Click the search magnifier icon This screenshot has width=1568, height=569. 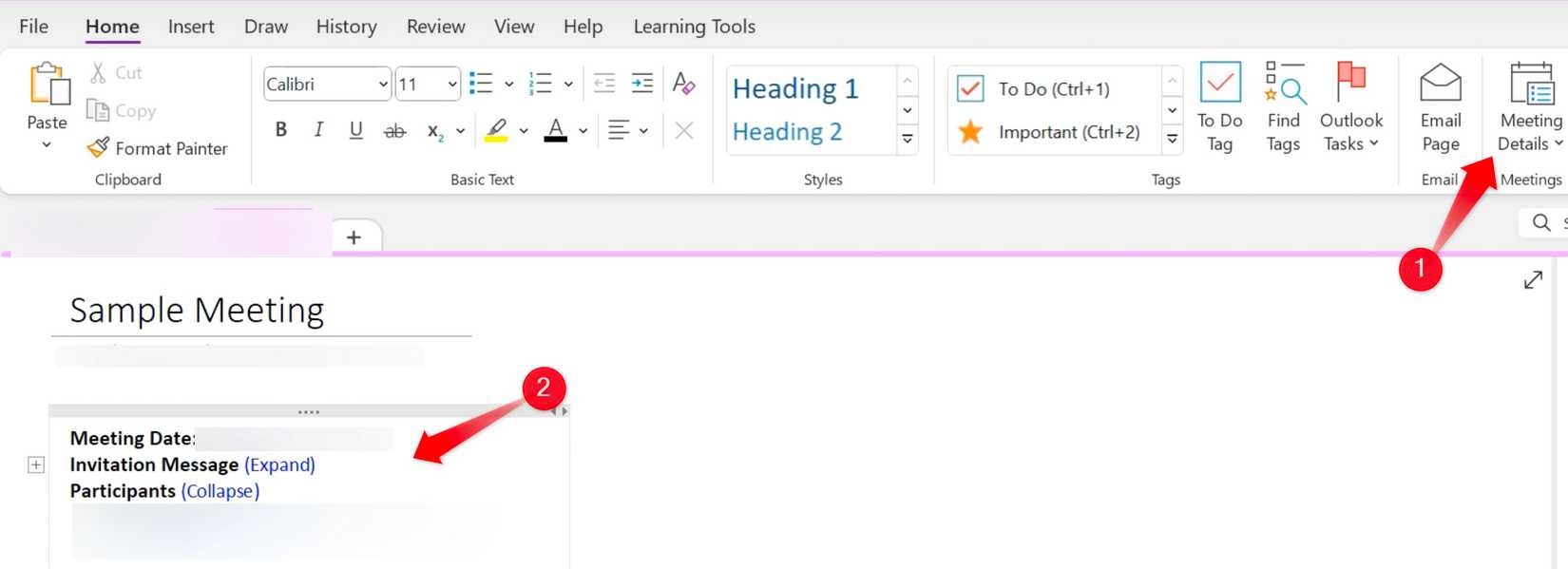[x=1541, y=222]
